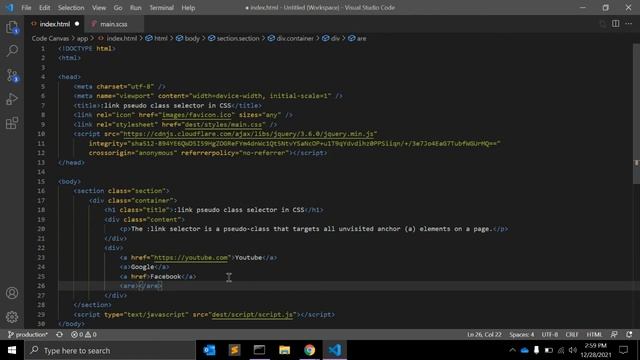Viewport: 640px width, 360px height.
Task: Launch Outlook from the taskbar
Action: pyautogui.click(x=209, y=350)
